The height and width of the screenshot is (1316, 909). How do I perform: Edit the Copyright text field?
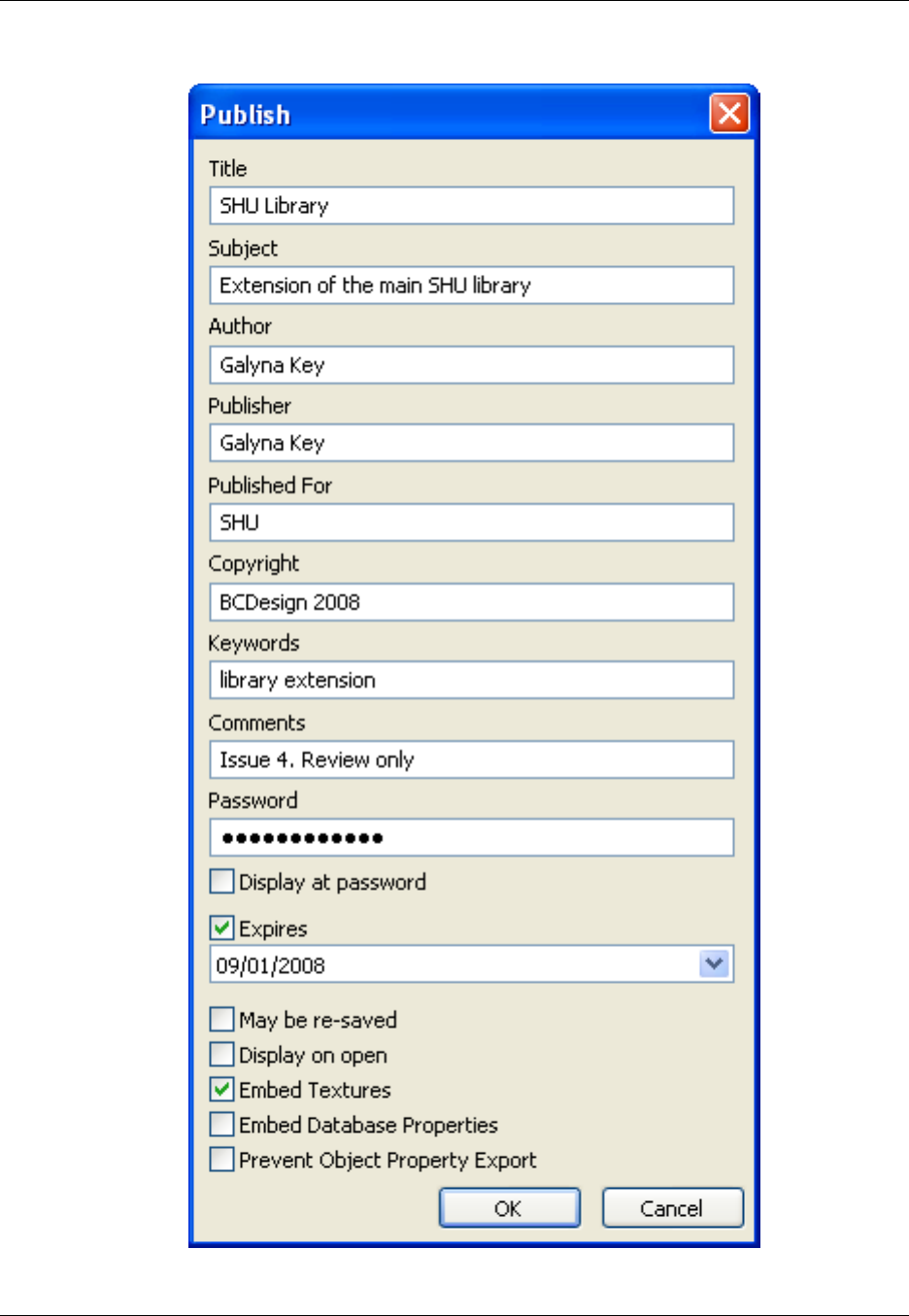(471, 602)
